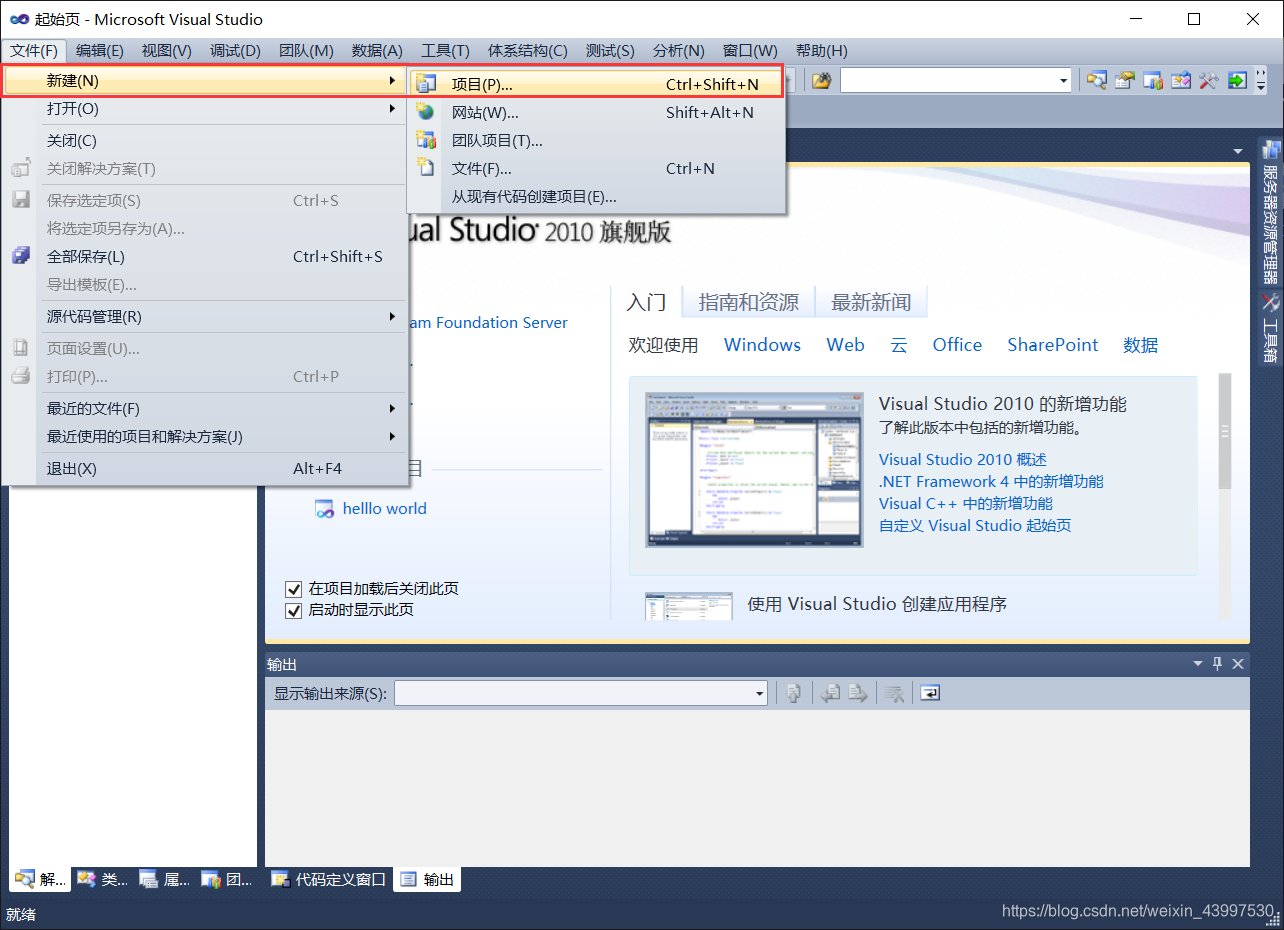Viewport: 1284px width, 930px height.
Task: Select 退出(X) in the File menu
Action: click(x=205, y=468)
